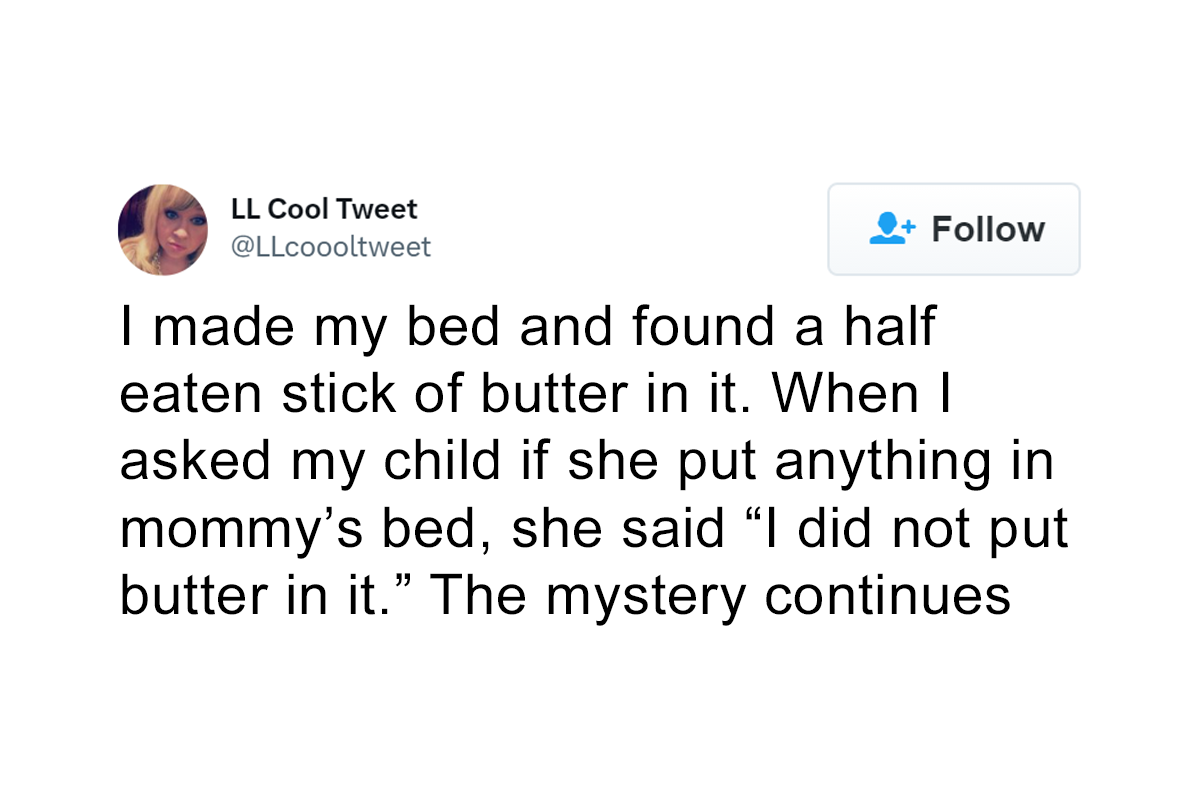Click the display name LL Cool Tweet
The height and width of the screenshot is (800, 1200).
point(326,208)
